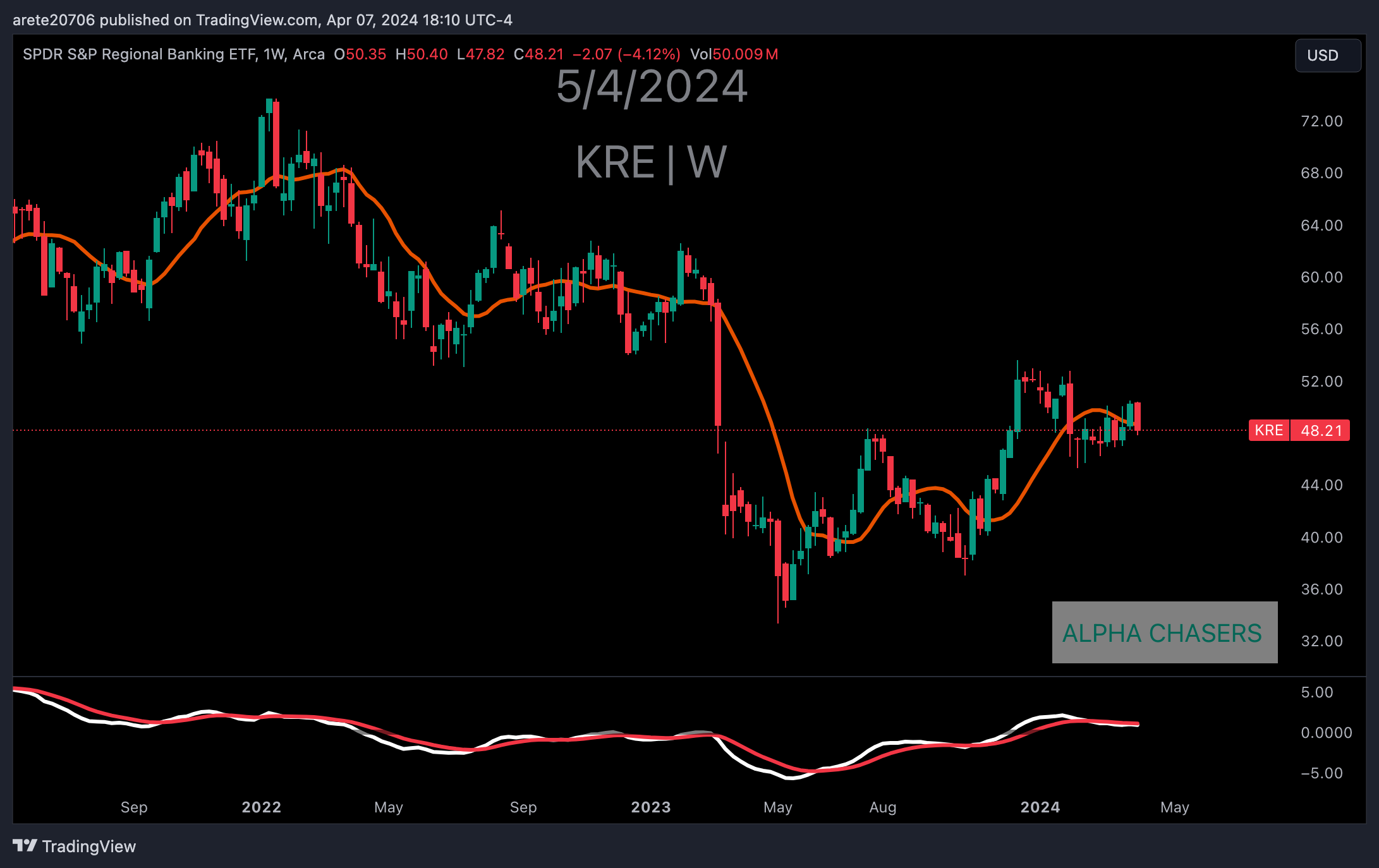This screenshot has width=1379, height=868.
Task: Click the −5.00 indicator axis label
Action: point(1321,773)
